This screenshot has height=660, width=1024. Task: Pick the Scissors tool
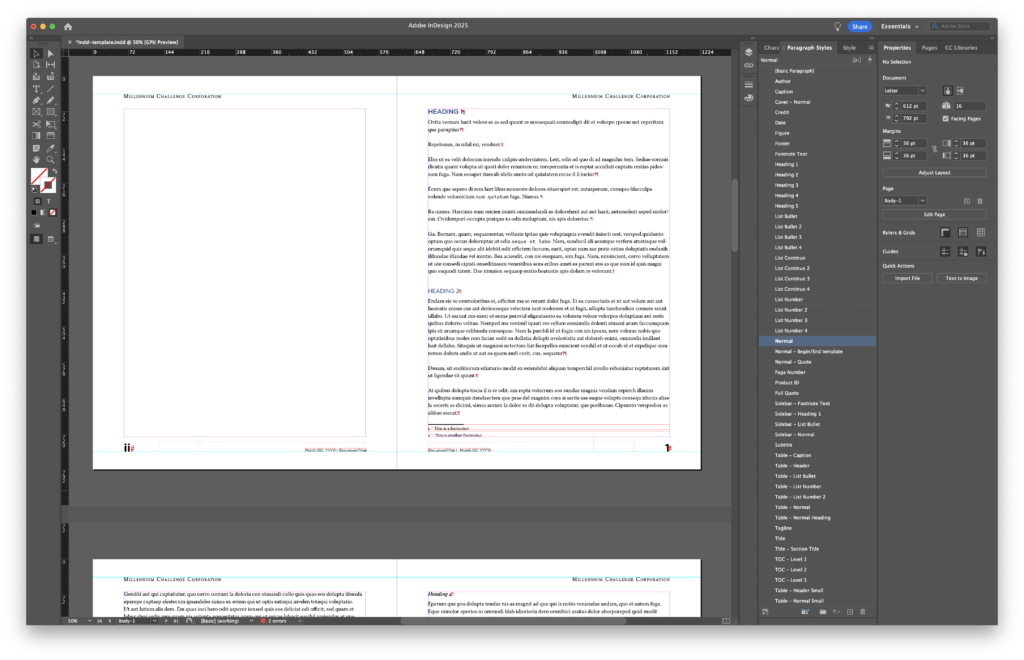37,124
